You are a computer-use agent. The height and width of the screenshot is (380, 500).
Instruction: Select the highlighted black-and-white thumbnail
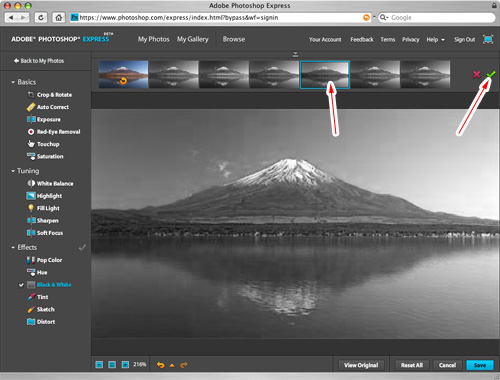325,74
